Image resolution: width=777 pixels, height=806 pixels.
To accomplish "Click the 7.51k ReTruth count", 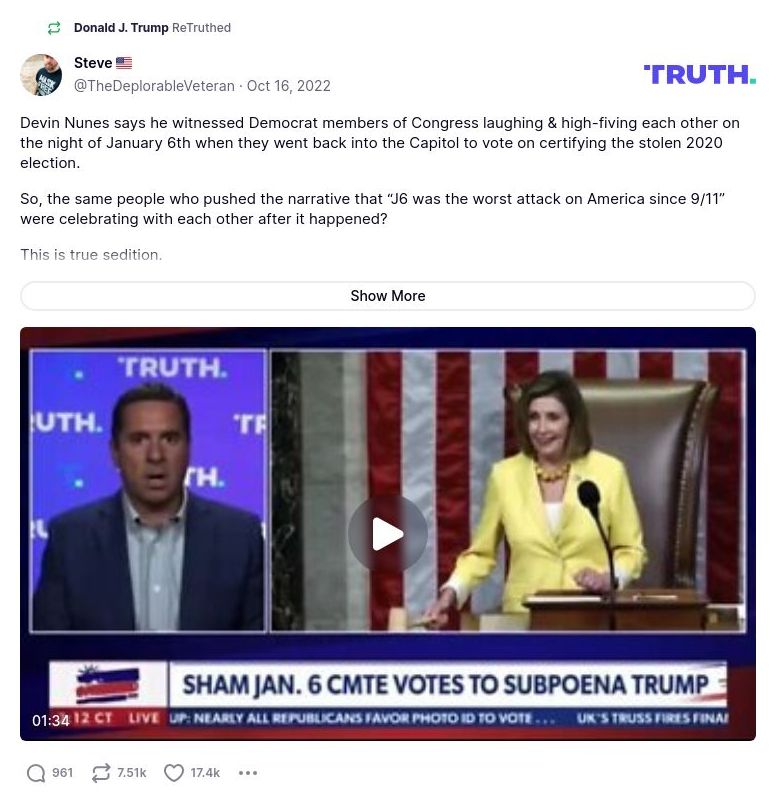I will (132, 773).
